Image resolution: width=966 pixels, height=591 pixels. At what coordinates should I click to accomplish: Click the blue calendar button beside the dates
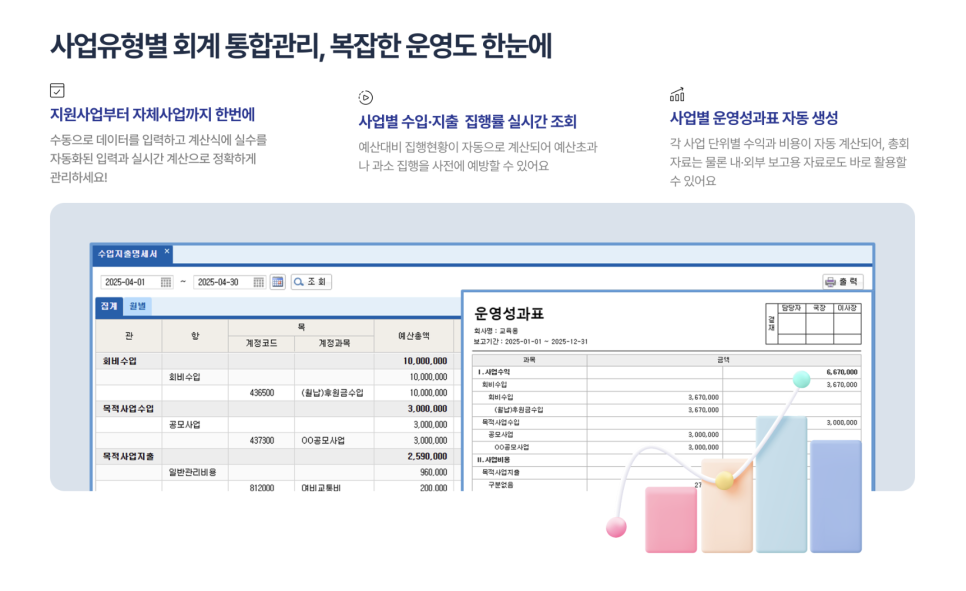278,282
